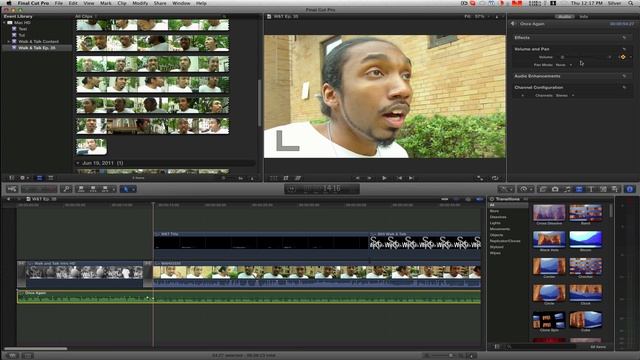Show the Titles browser

pyautogui.click(x=591, y=189)
